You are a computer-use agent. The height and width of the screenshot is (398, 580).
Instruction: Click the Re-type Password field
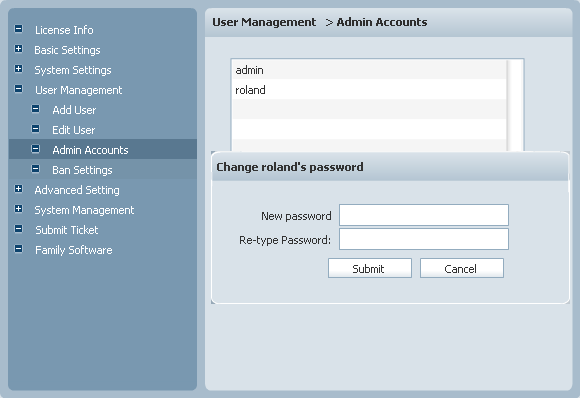424,239
